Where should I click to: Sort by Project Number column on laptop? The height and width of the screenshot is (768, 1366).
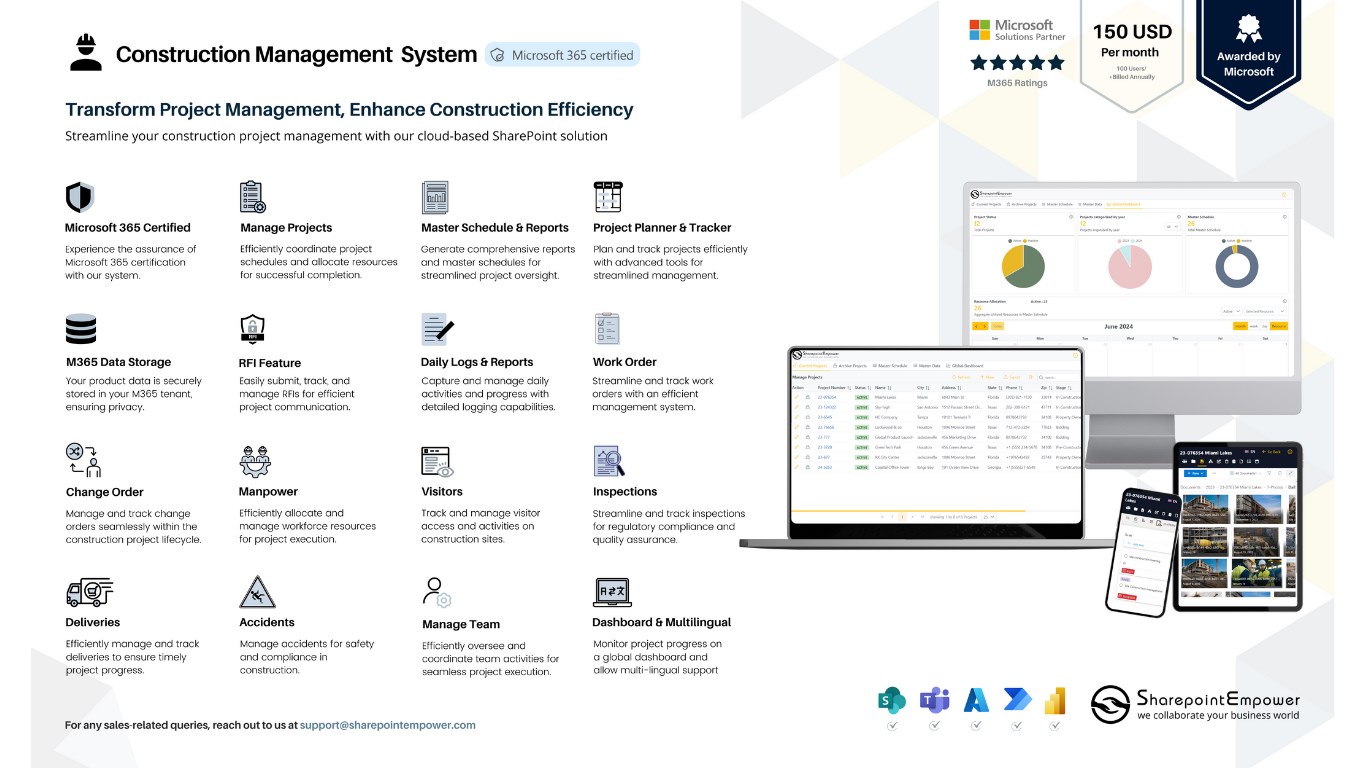tap(834, 388)
